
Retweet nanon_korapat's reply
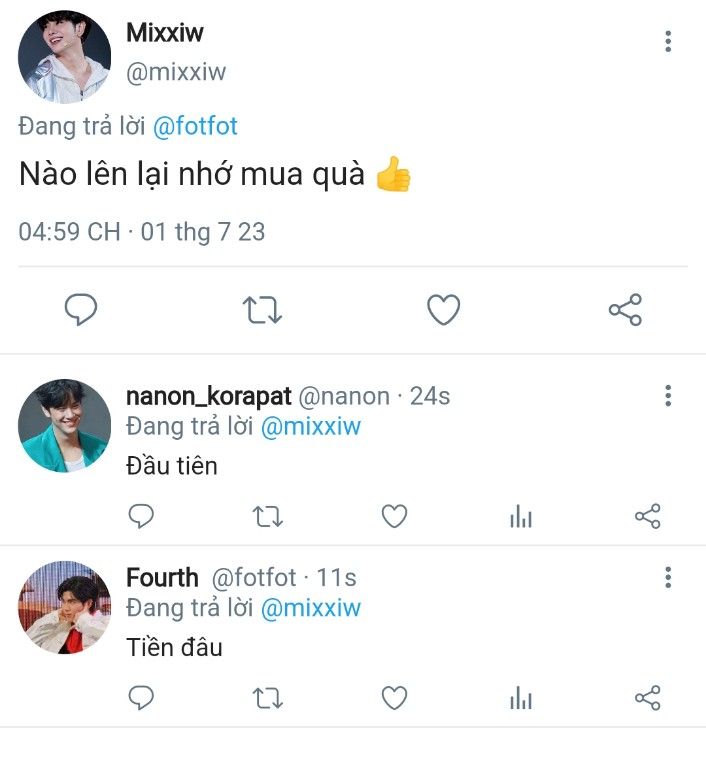click(x=267, y=516)
